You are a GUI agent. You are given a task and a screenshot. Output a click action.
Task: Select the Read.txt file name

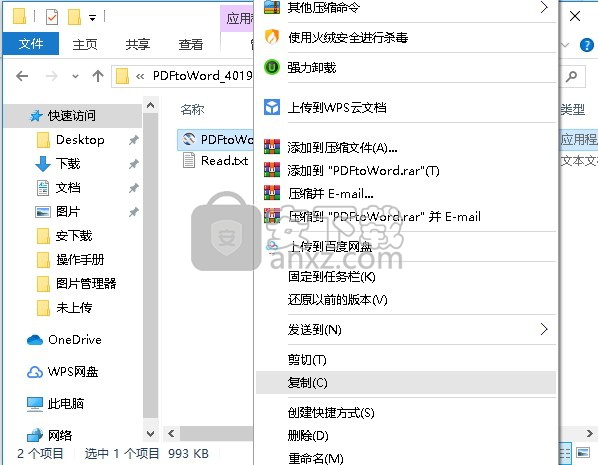pyautogui.click(x=224, y=161)
